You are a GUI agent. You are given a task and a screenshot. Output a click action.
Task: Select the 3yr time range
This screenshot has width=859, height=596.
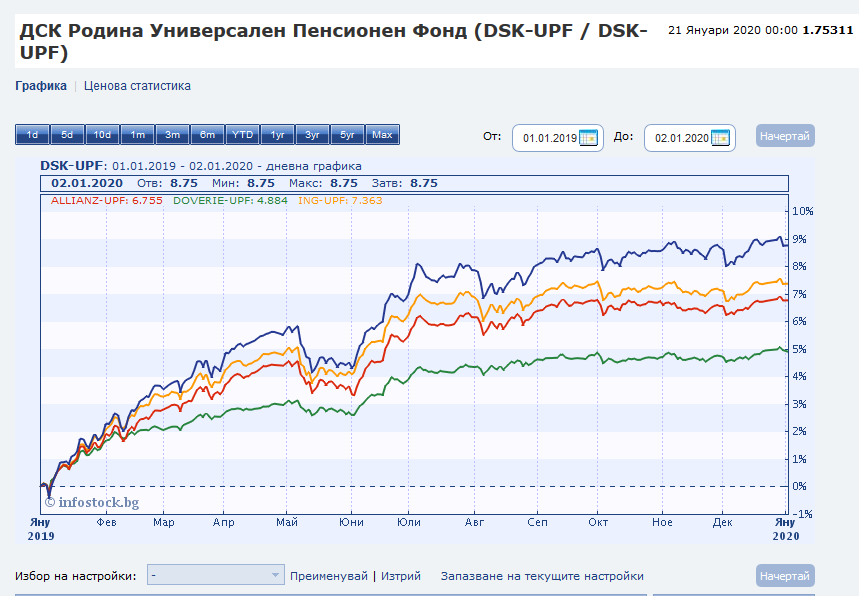[312, 135]
